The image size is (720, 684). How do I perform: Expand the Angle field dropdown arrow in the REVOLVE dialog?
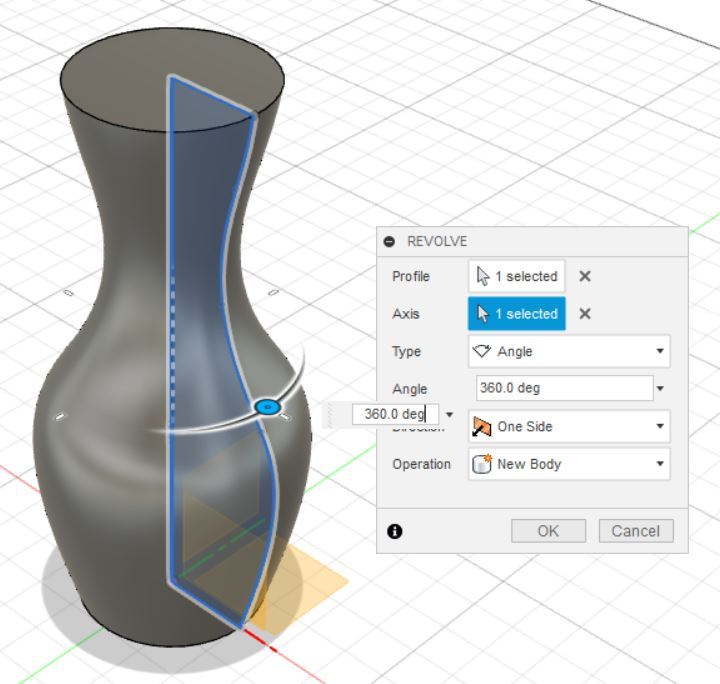pos(660,389)
